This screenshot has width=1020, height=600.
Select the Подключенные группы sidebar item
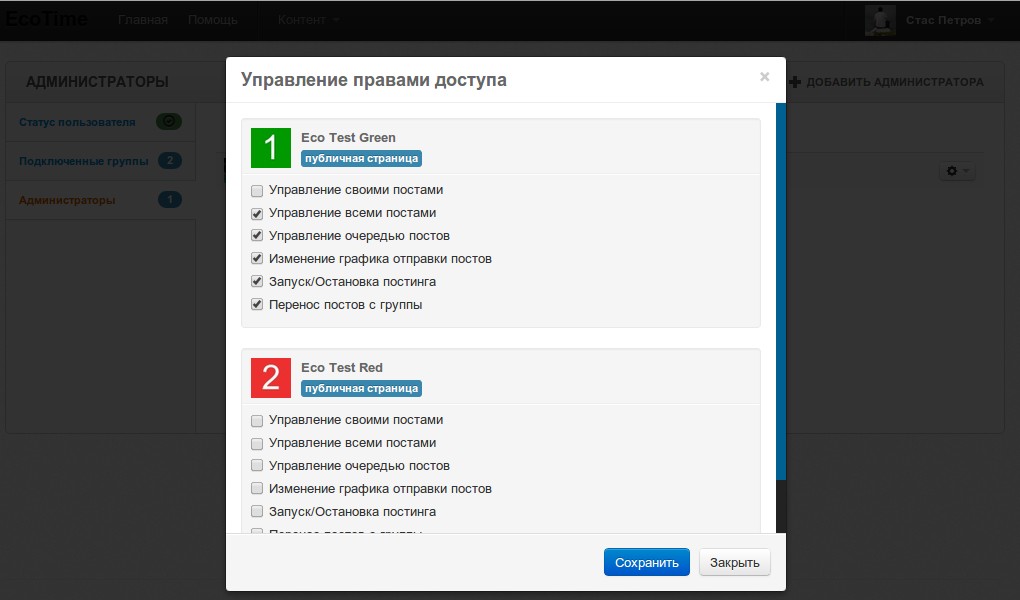(x=84, y=161)
